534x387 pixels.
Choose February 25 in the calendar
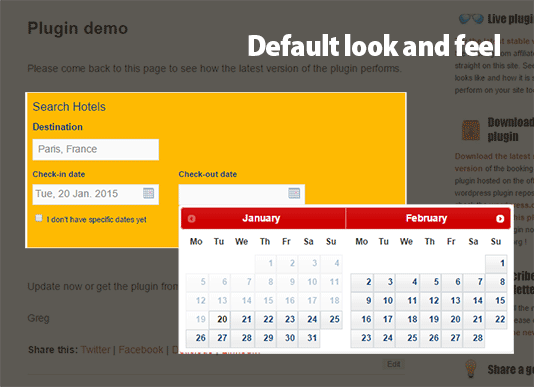coord(407,338)
